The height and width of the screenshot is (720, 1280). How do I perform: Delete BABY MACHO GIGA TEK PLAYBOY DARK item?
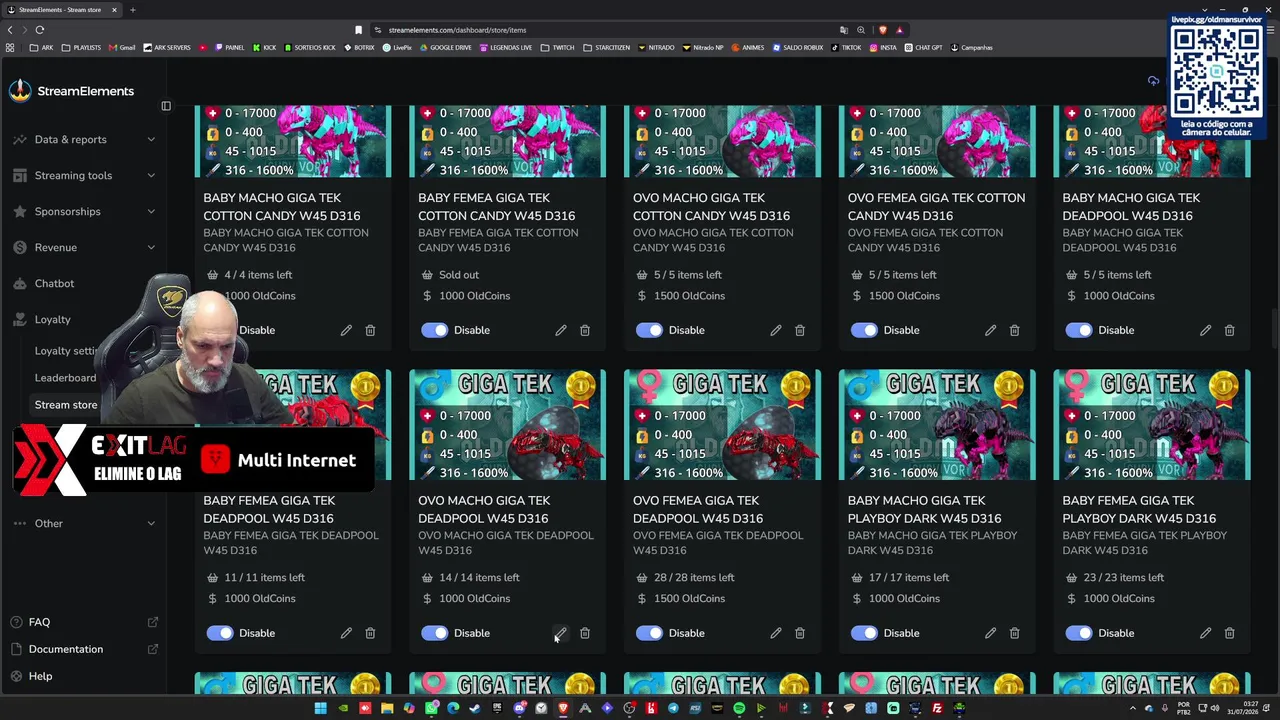[x=1015, y=633]
